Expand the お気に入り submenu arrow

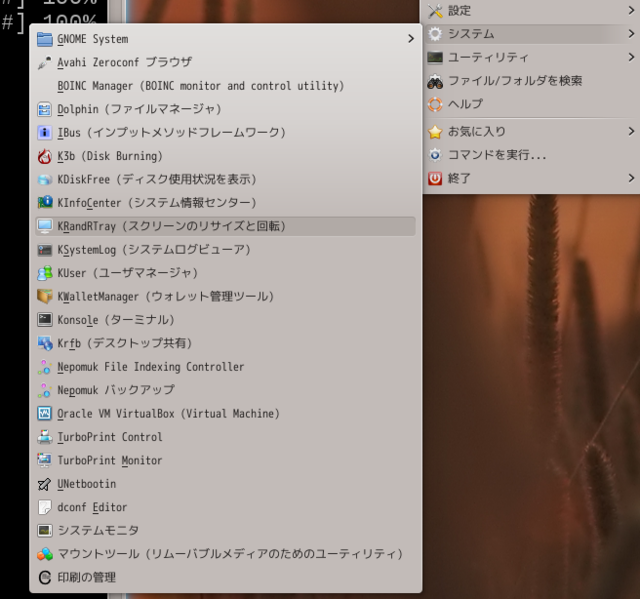[631, 131]
